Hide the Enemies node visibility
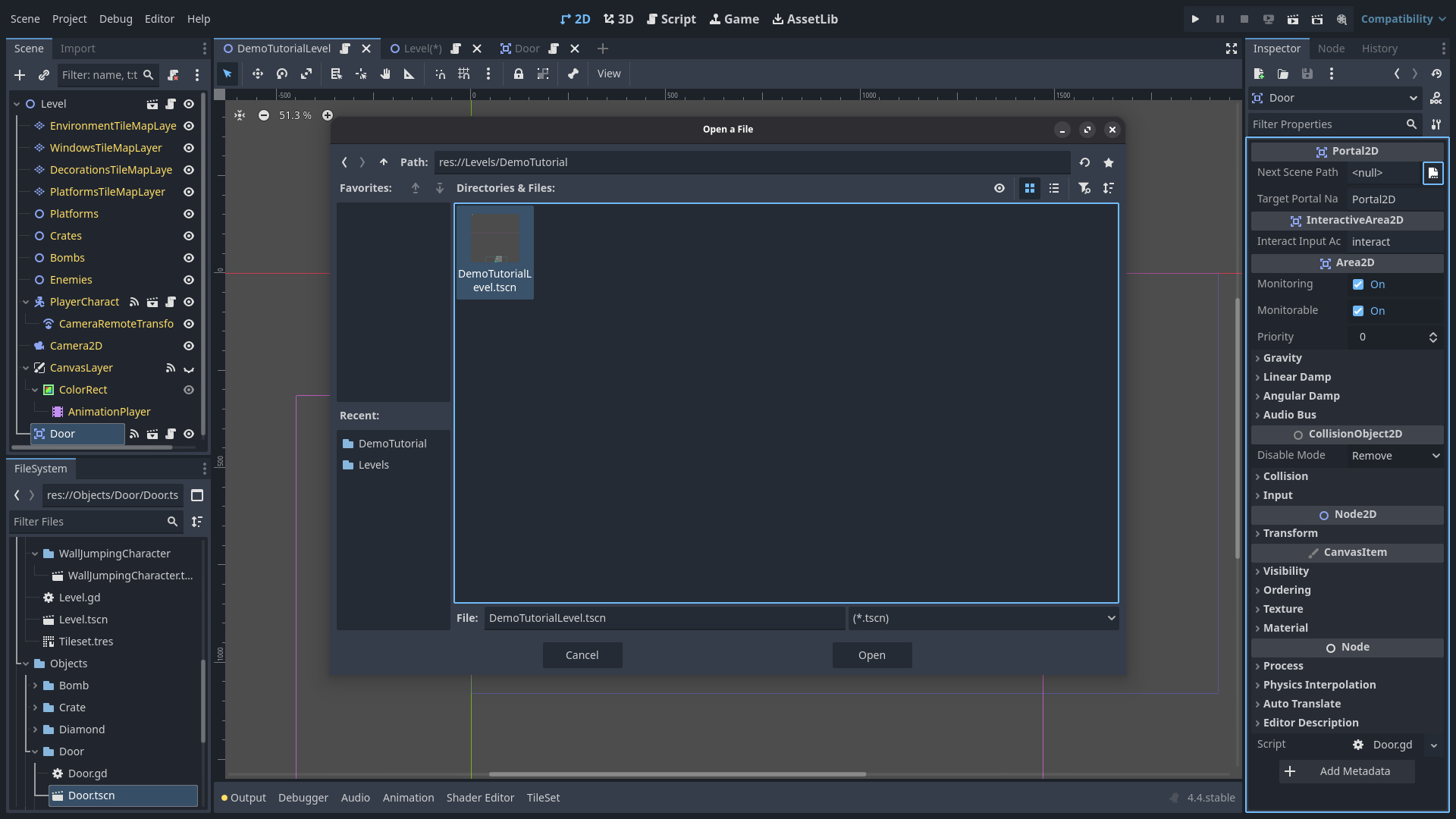Screen dimensions: 1456x819 pyautogui.click(x=189, y=280)
